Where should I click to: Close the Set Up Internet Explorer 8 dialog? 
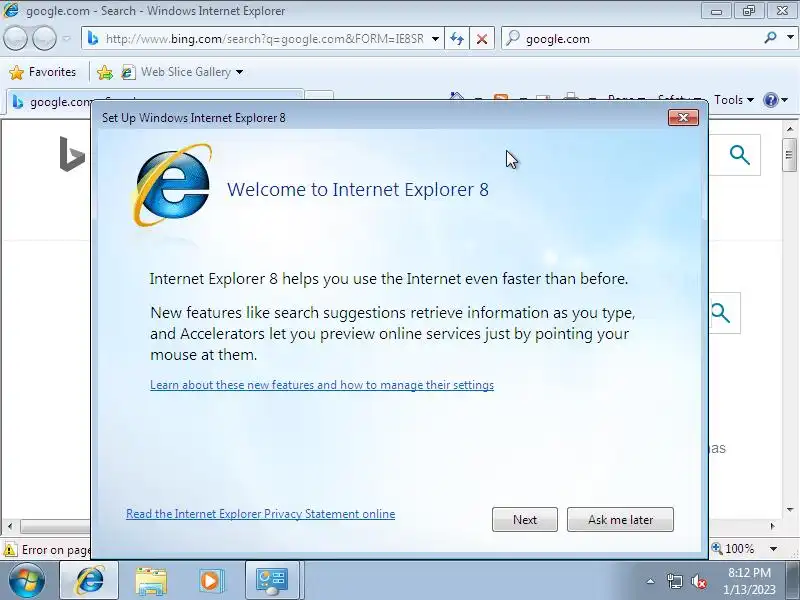(x=683, y=118)
